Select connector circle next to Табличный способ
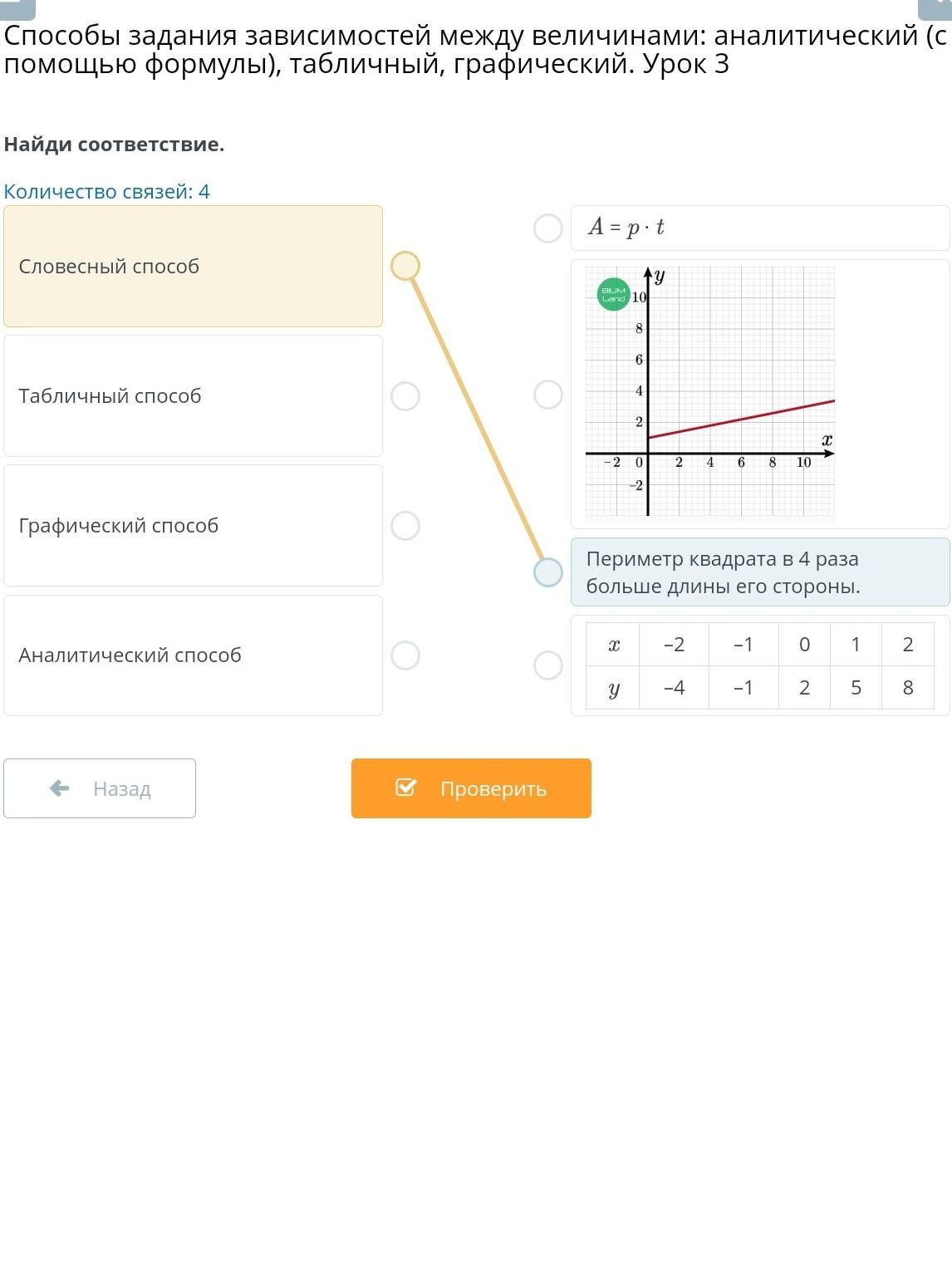 (405, 396)
